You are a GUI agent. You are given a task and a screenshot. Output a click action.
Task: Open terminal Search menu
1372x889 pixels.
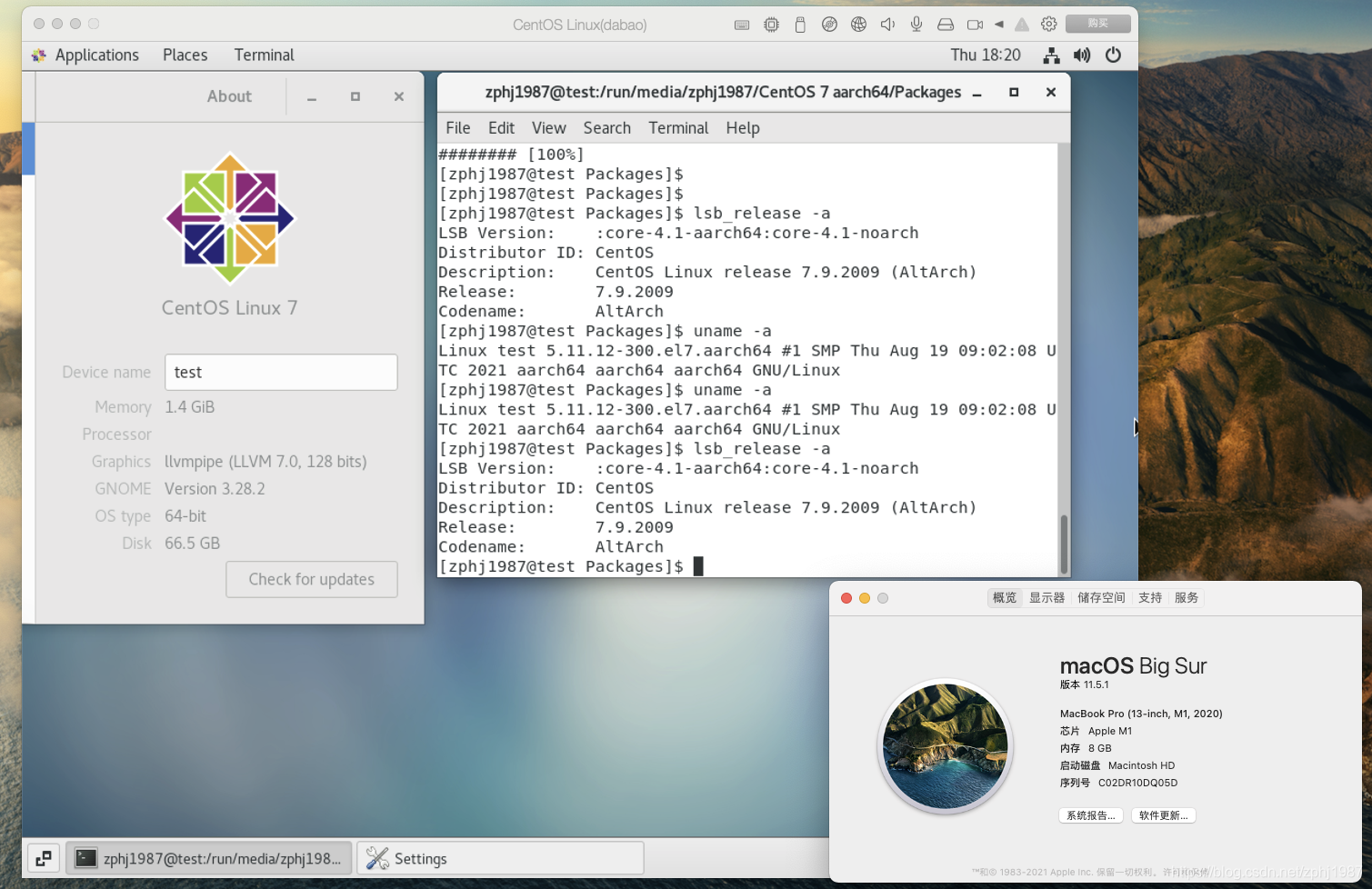click(606, 128)
